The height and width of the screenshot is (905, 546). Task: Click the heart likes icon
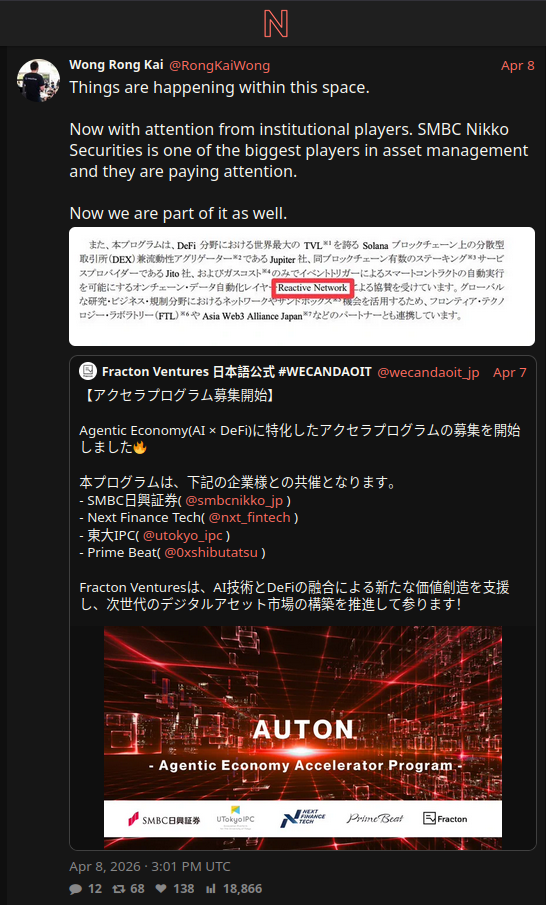160,888
